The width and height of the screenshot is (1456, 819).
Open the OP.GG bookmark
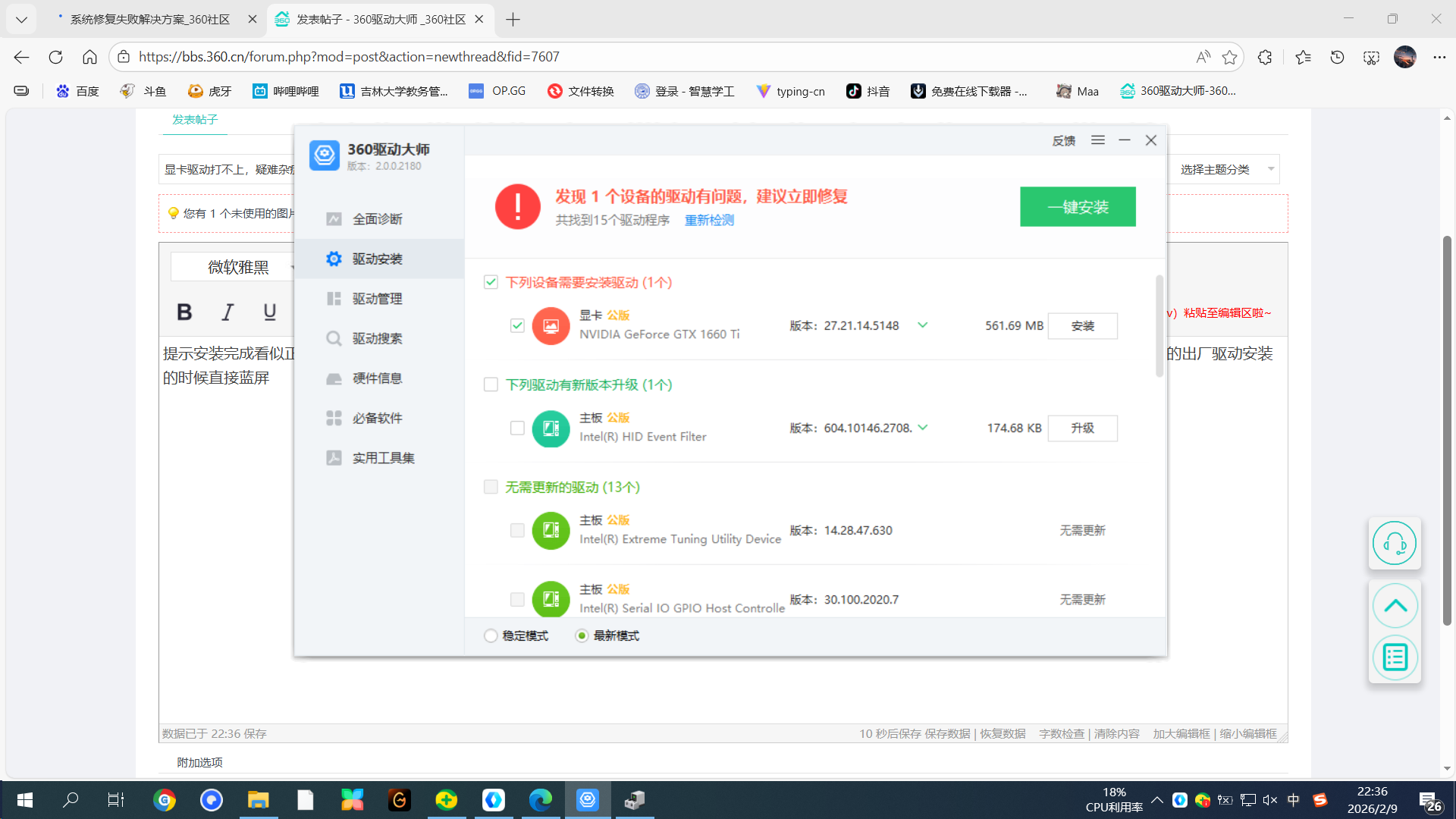(497, 91)
